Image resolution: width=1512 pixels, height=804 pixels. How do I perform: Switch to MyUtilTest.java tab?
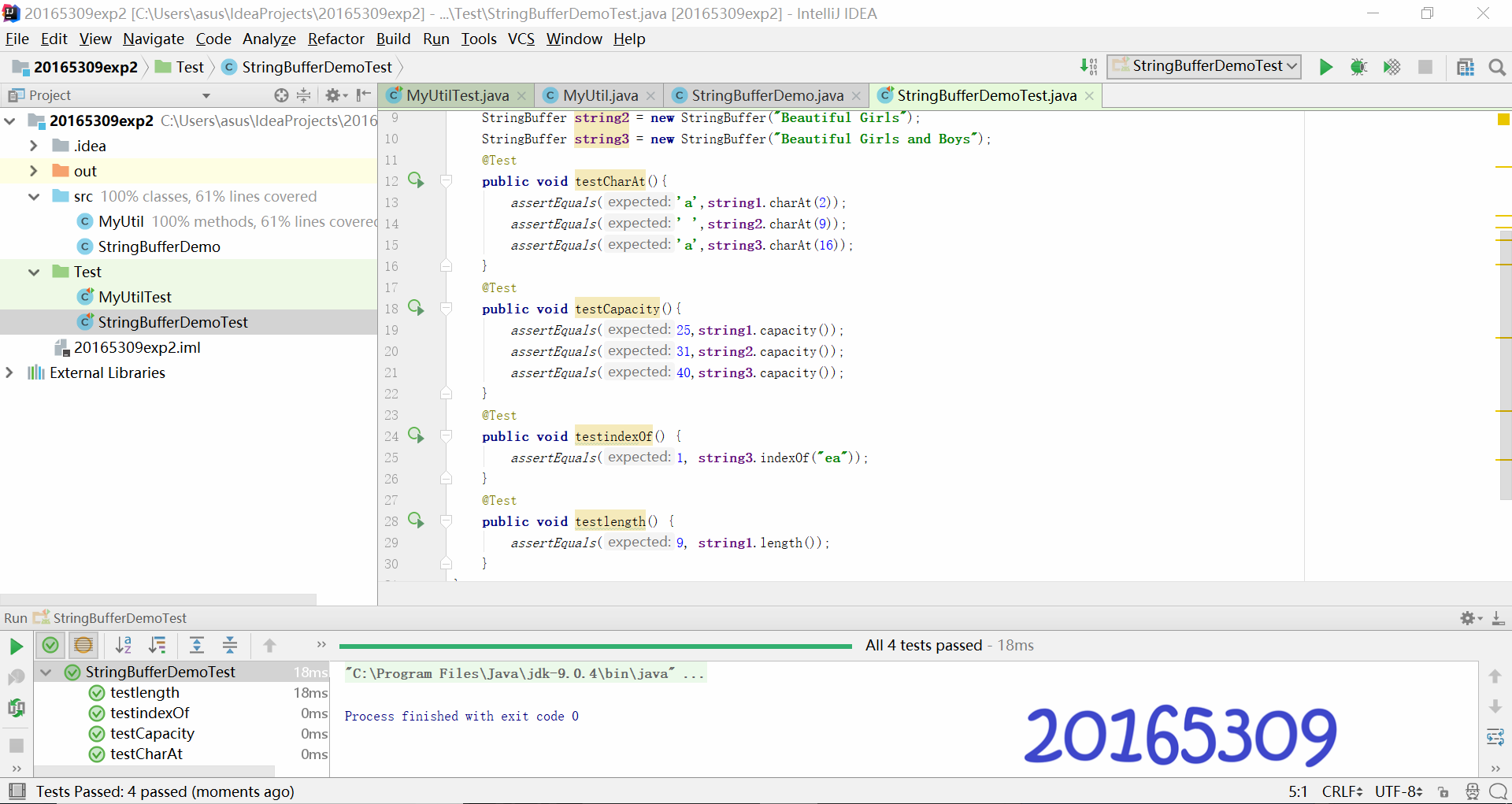457,95
